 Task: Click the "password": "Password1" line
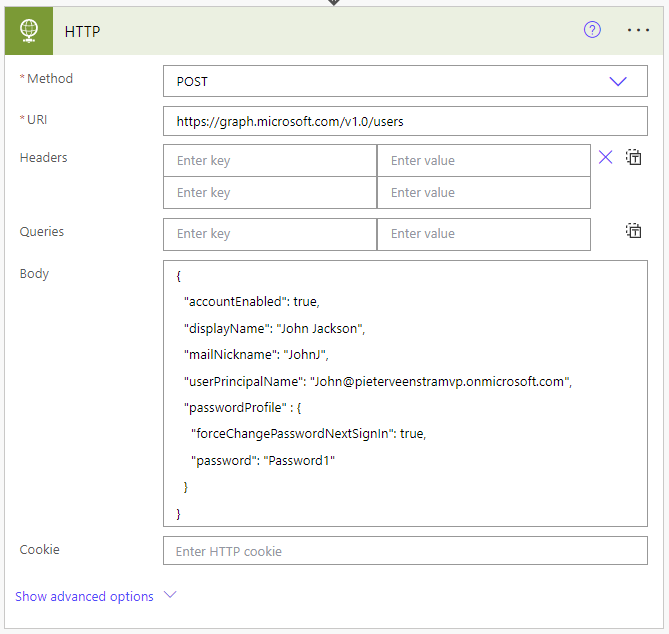(x=263, y=461)
